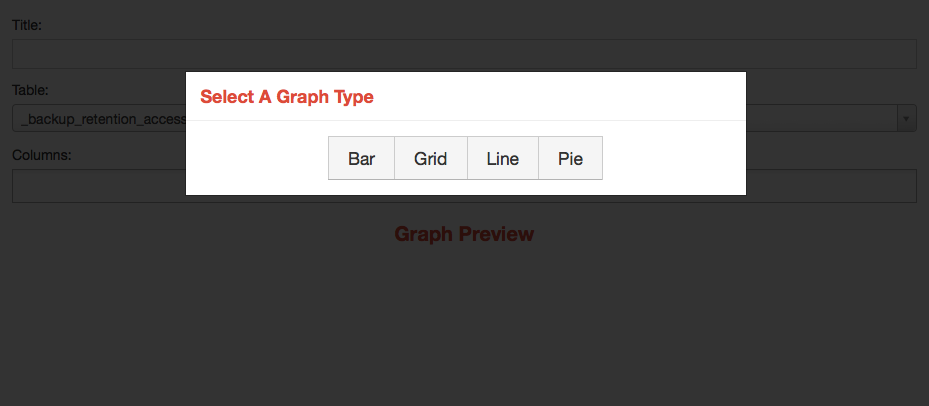Click the Graph Preview heading
Image resolution: width=929 pixels, height=406 pixels.
pos(464,234)
